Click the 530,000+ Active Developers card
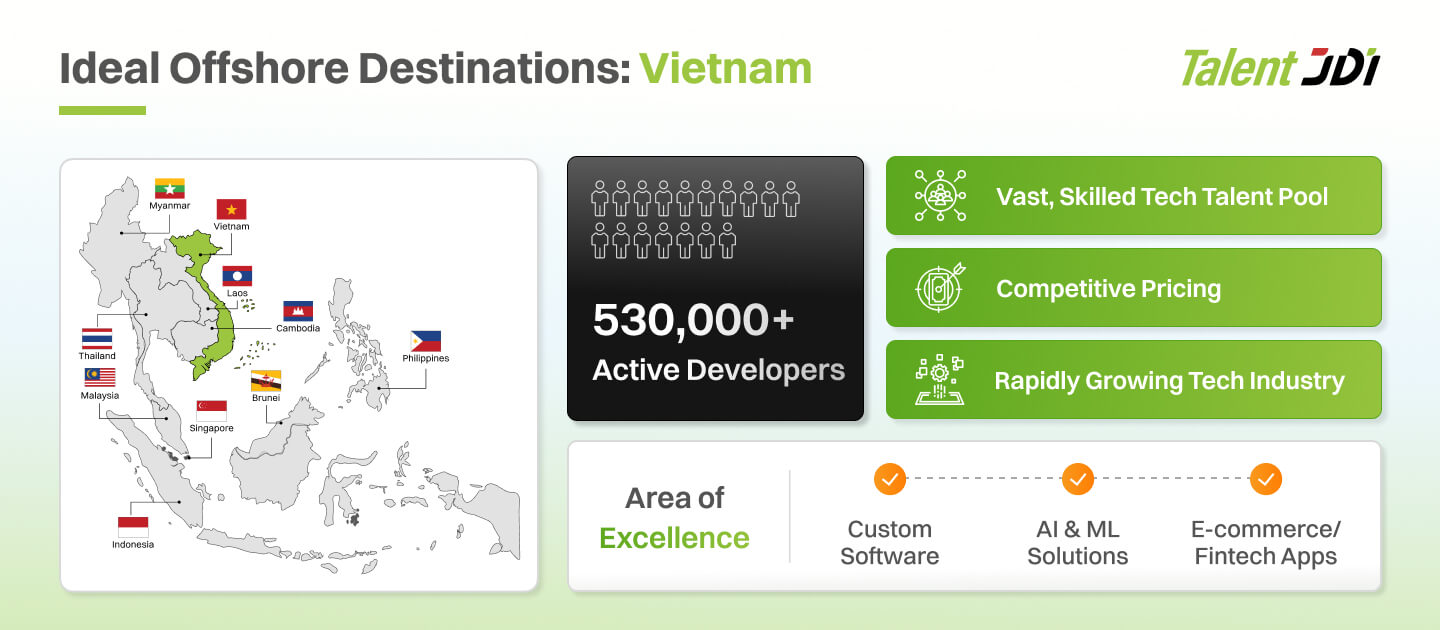Screen dimensions: 1440x630 [715, 288]
